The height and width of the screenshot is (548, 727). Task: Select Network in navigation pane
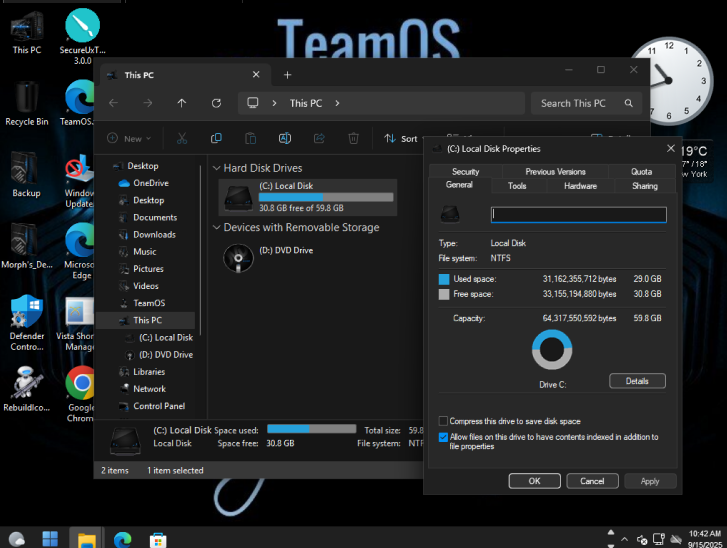149,389
